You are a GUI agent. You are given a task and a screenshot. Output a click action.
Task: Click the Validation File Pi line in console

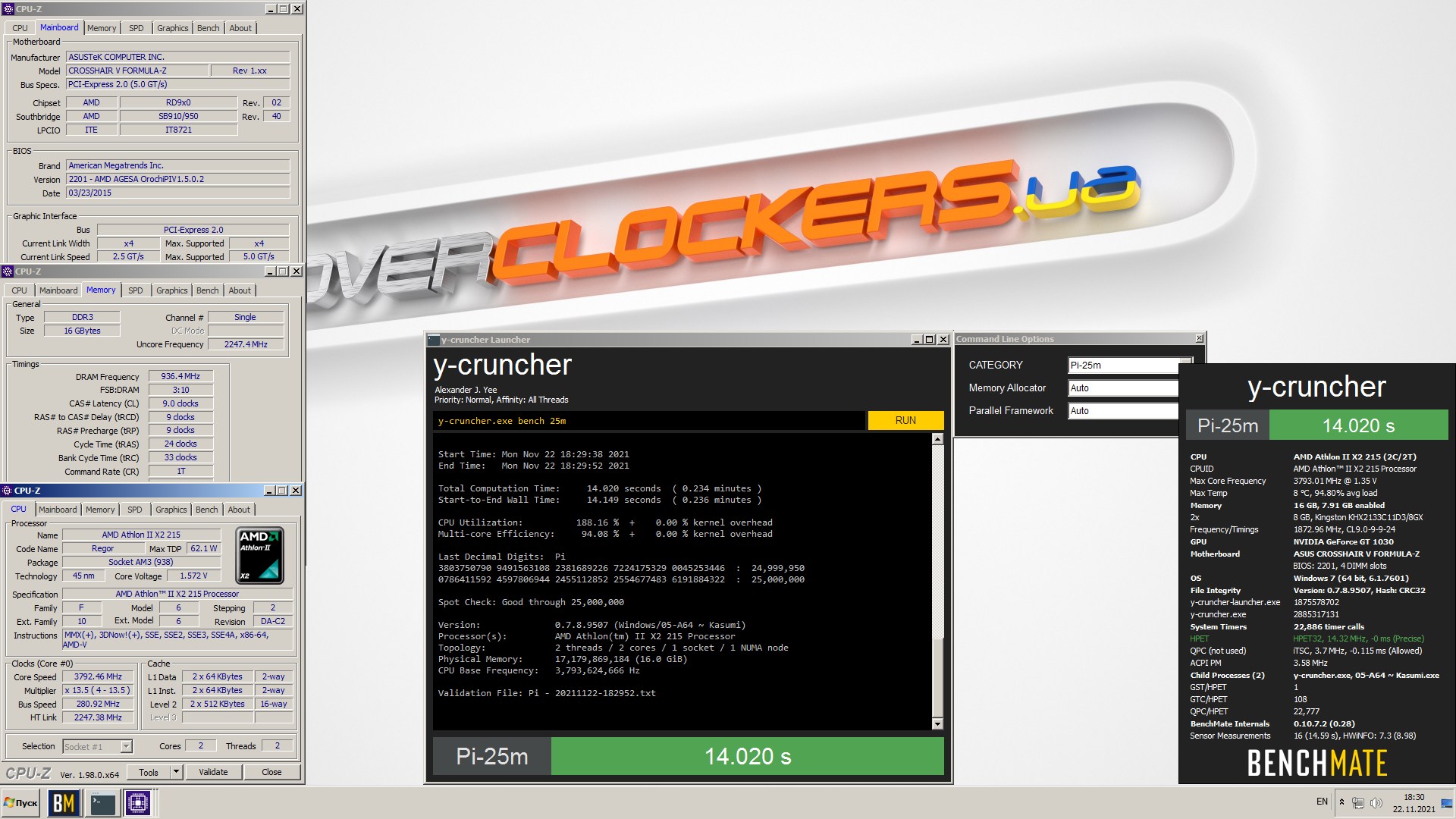[x=546, y=693]
